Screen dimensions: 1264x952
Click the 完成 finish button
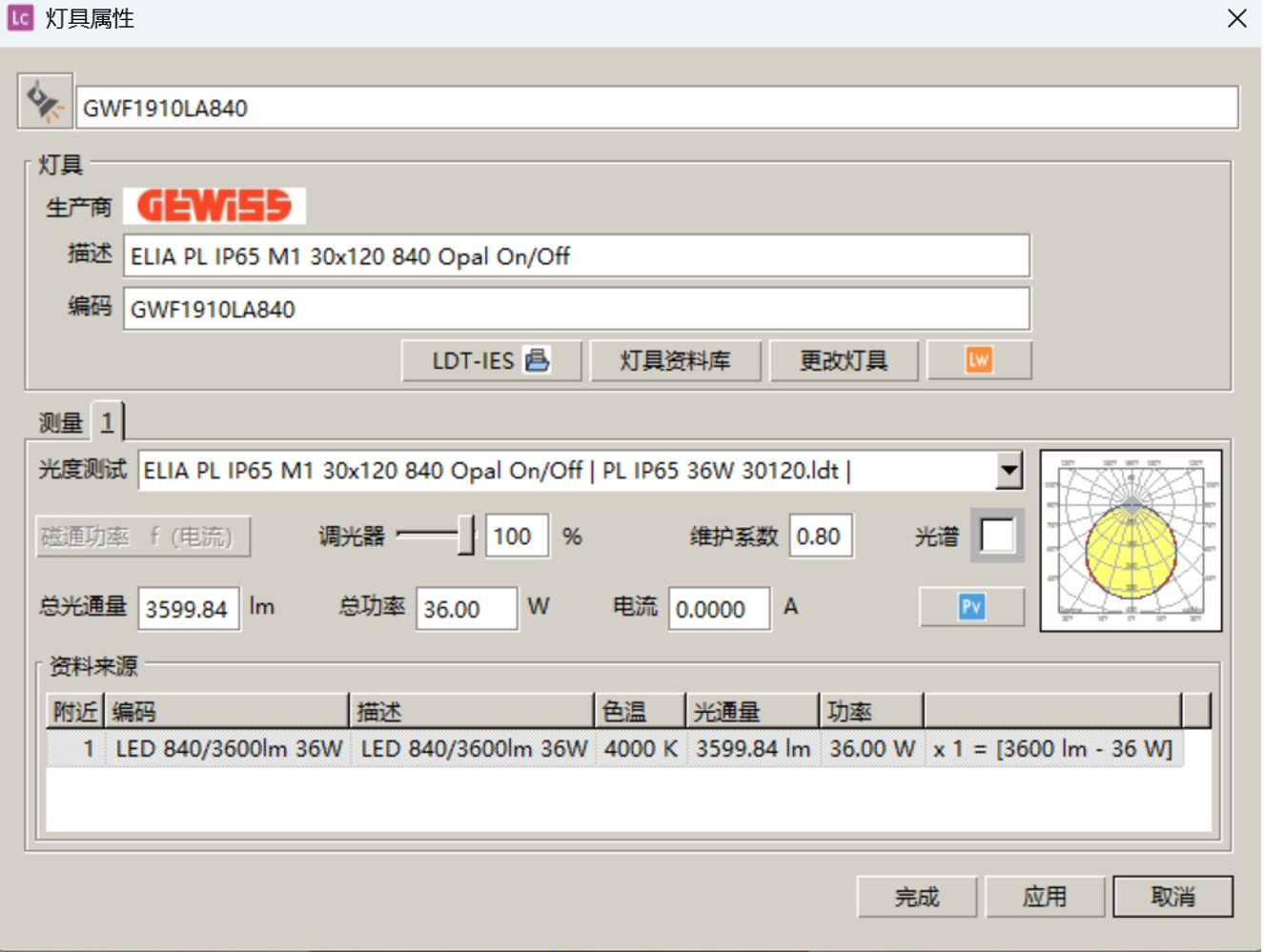916,897
